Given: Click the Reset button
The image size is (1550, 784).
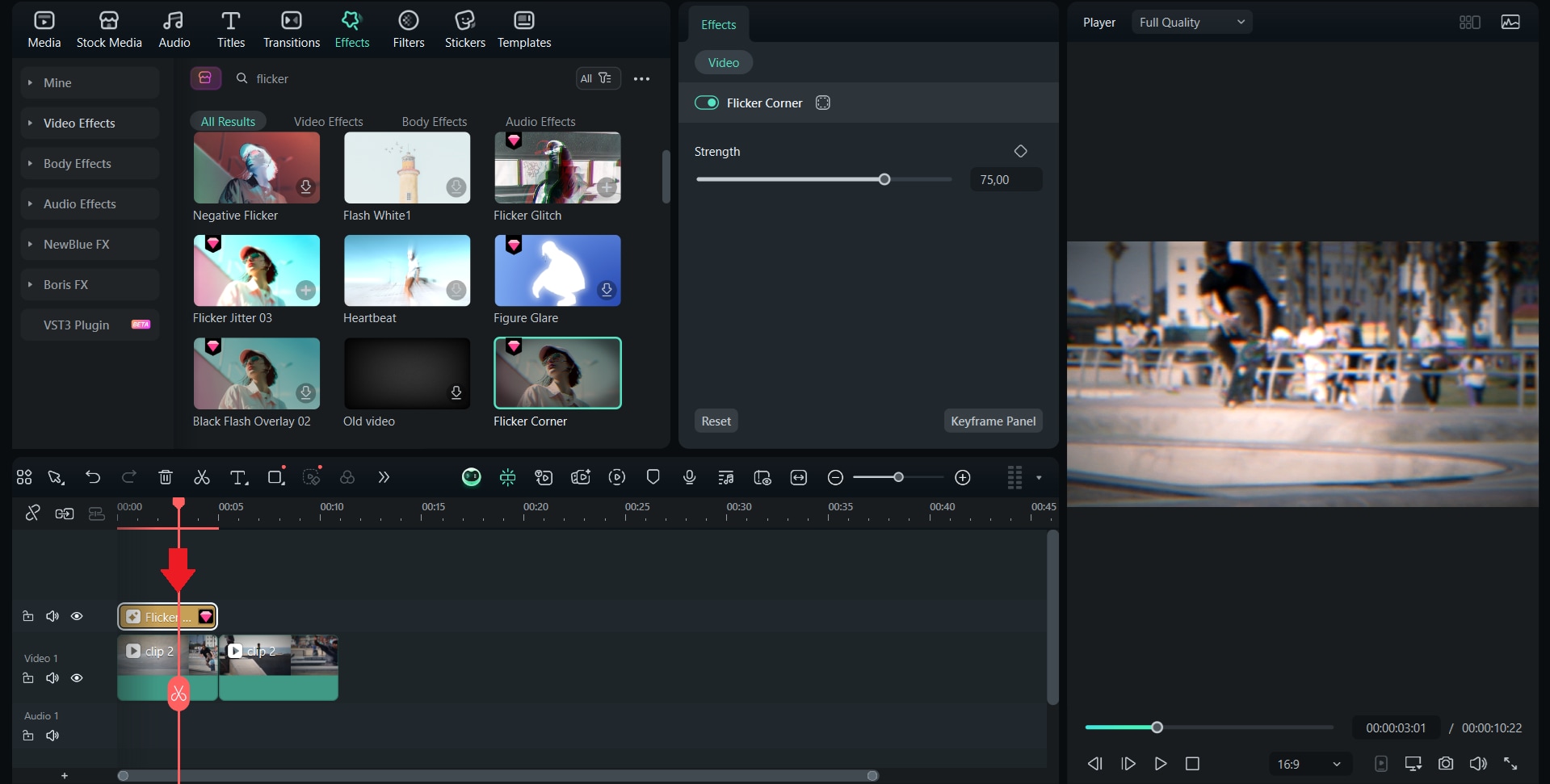Looking at the screenshot, I should [x=716, y=421].
